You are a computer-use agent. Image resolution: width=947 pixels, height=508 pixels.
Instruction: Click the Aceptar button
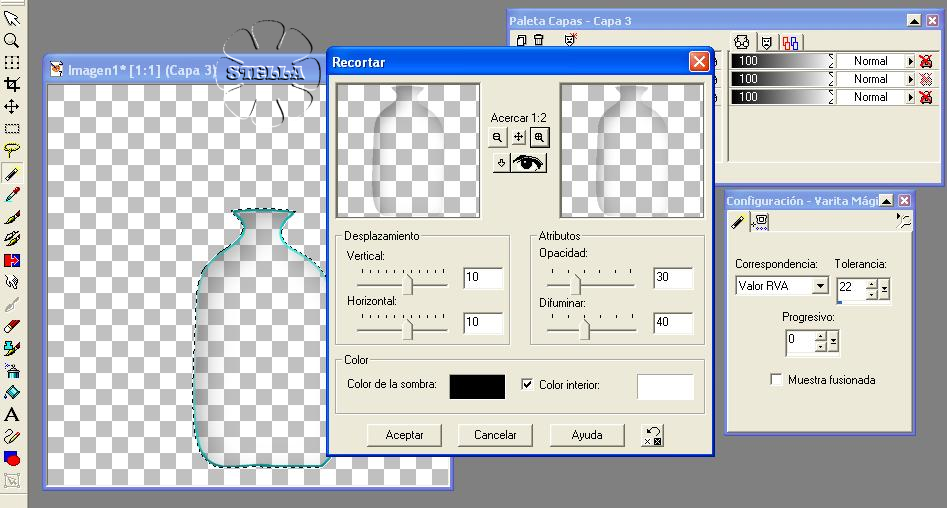[404, 435]
